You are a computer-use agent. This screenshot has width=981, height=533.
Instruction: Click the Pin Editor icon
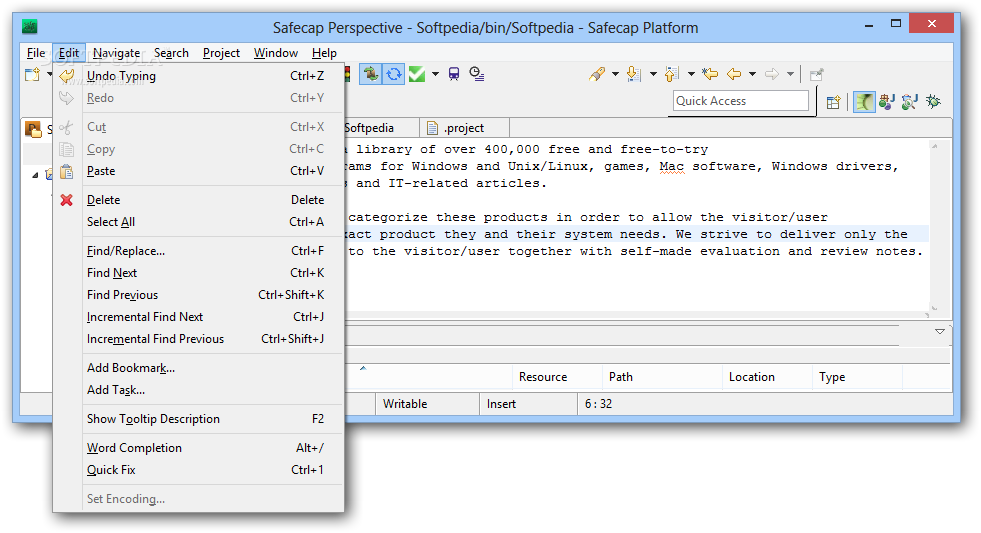point(816,75)
